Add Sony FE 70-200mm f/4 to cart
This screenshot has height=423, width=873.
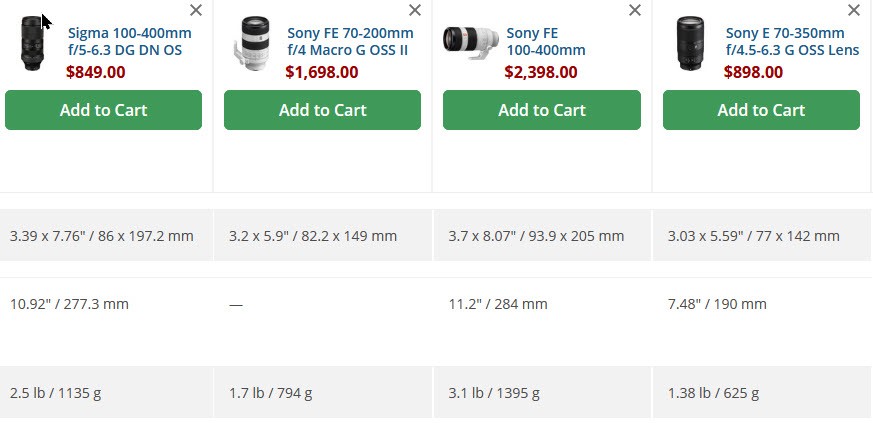pos(322,110)
